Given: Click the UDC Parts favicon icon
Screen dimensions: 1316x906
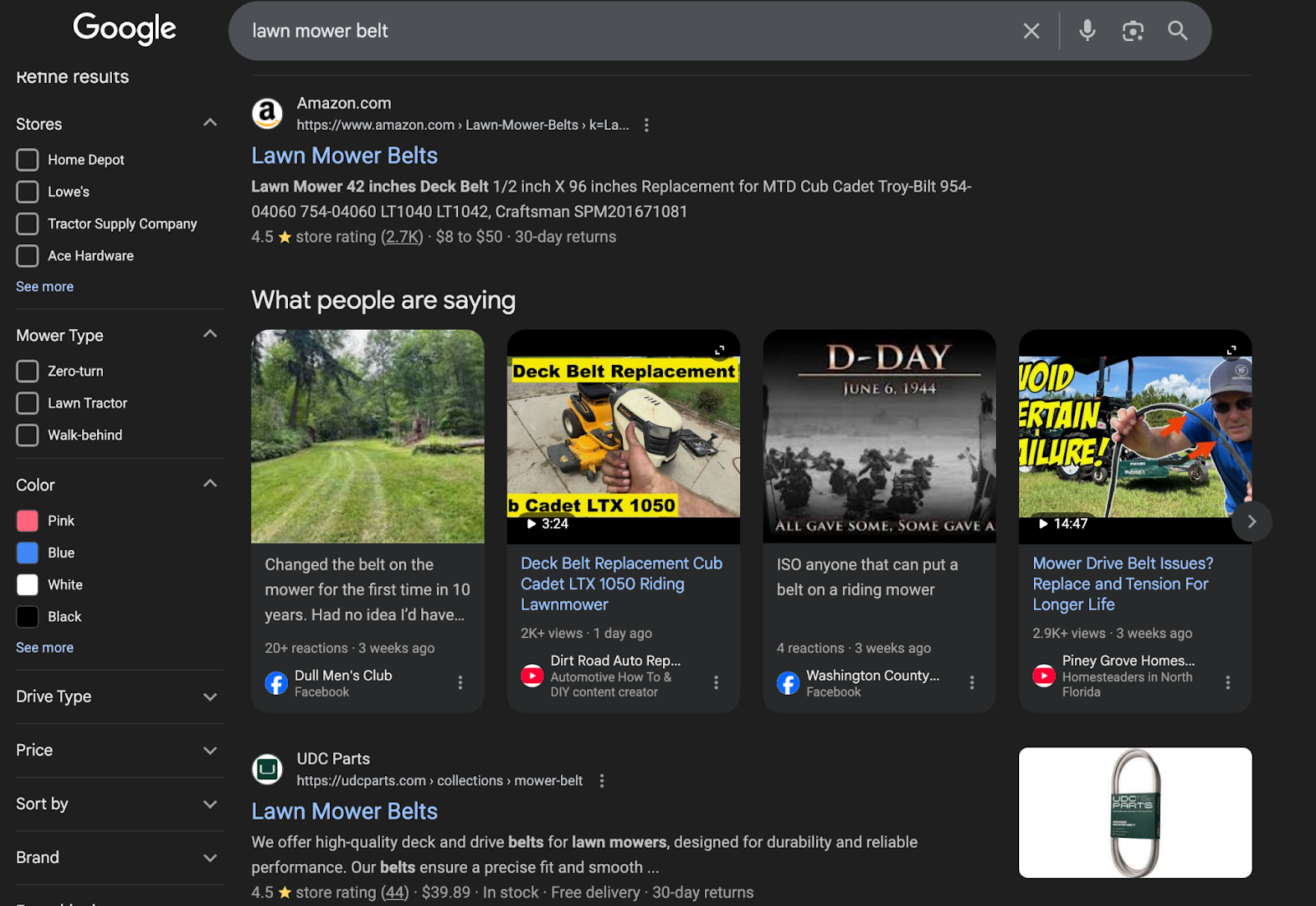Looking at the screenshot, I should (267, 770).
